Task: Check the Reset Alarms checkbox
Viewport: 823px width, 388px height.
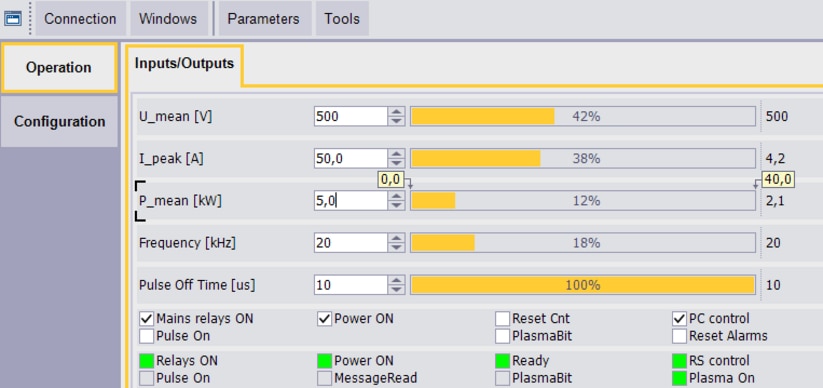Action: pos(680,335)
